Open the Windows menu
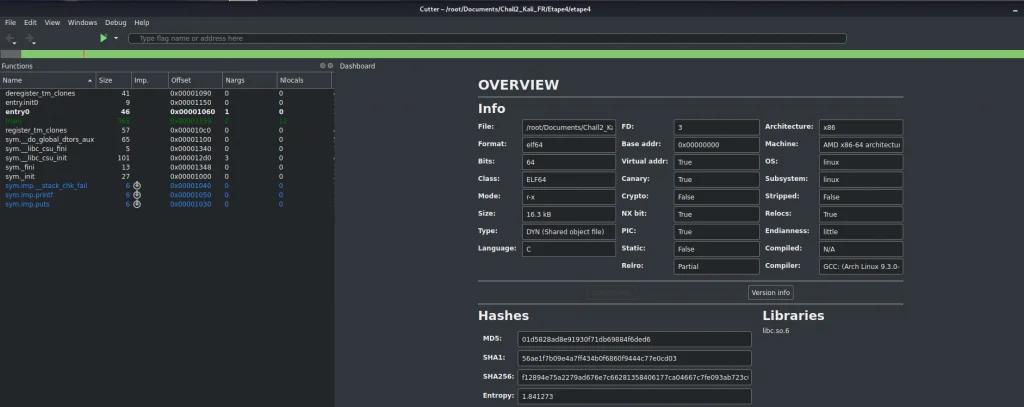This screenshot has width=1024, height=407. pos(82,22)
